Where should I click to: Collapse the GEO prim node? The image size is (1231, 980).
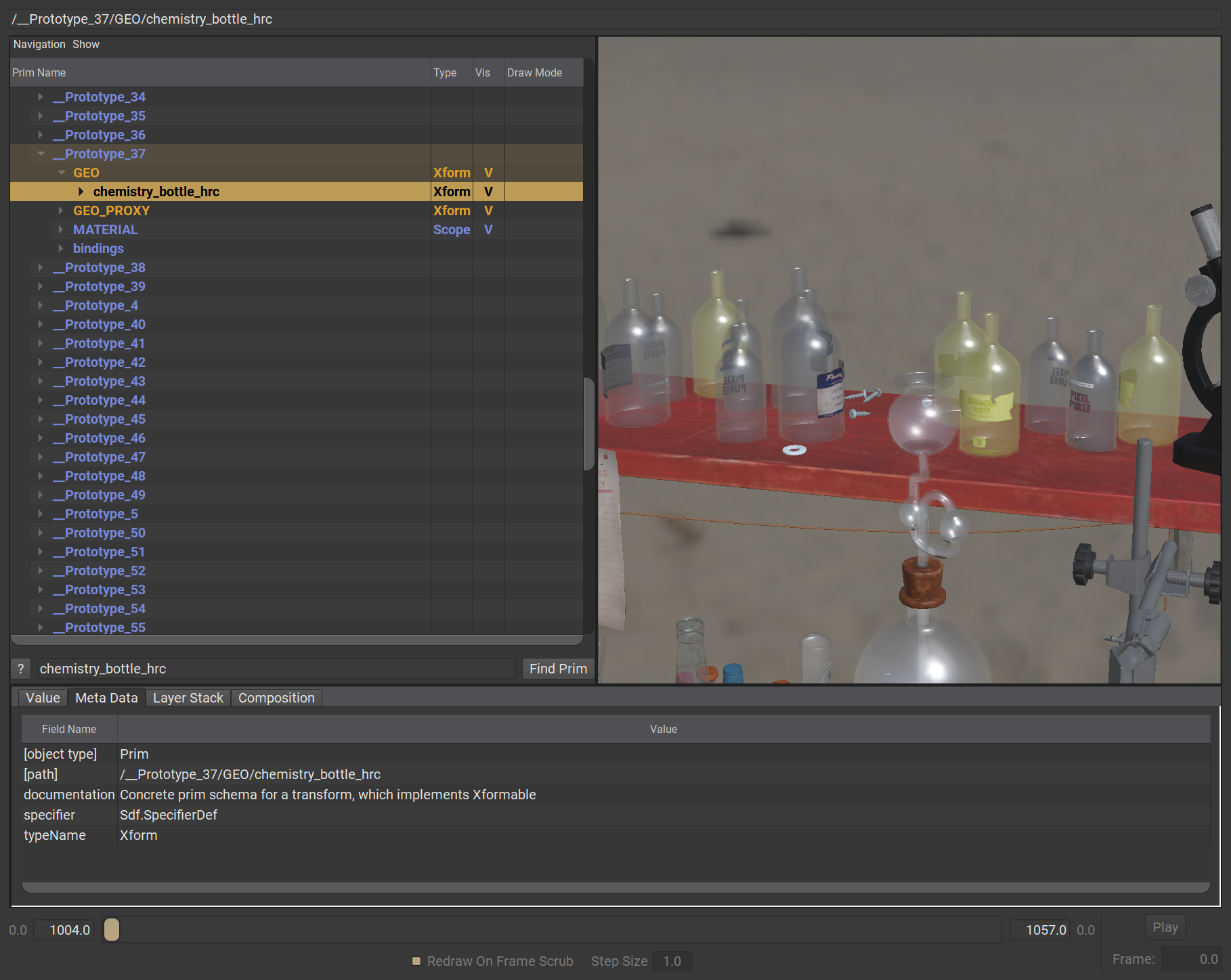[62, 173]
